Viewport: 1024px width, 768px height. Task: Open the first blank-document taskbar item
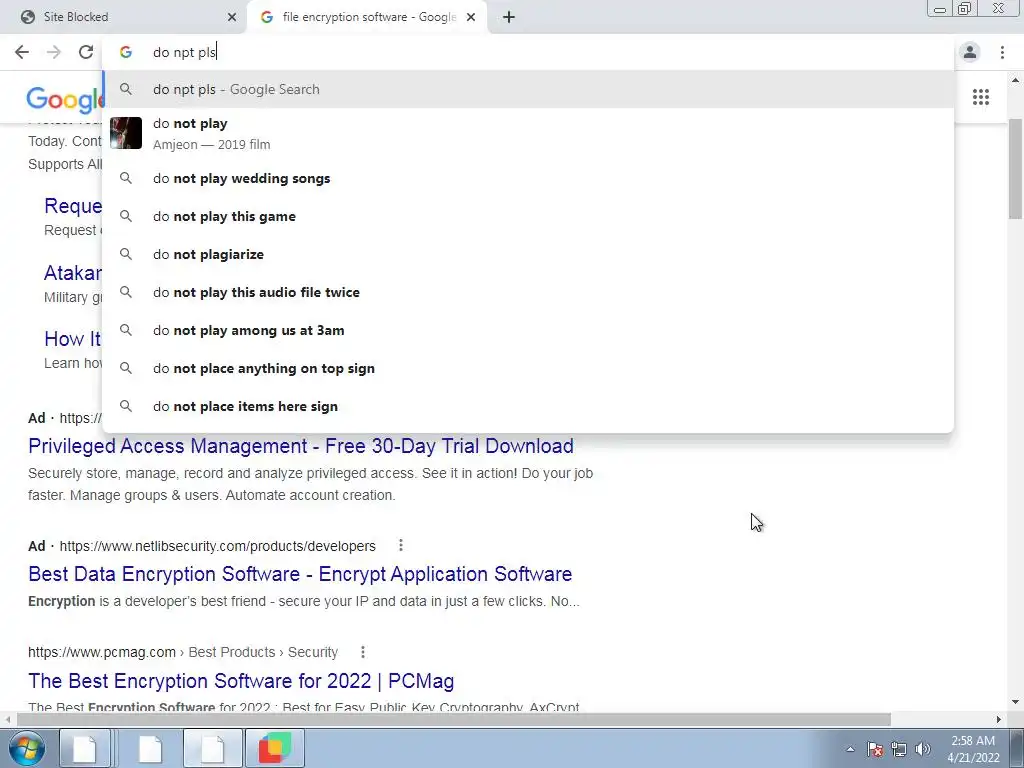point(85,748)
